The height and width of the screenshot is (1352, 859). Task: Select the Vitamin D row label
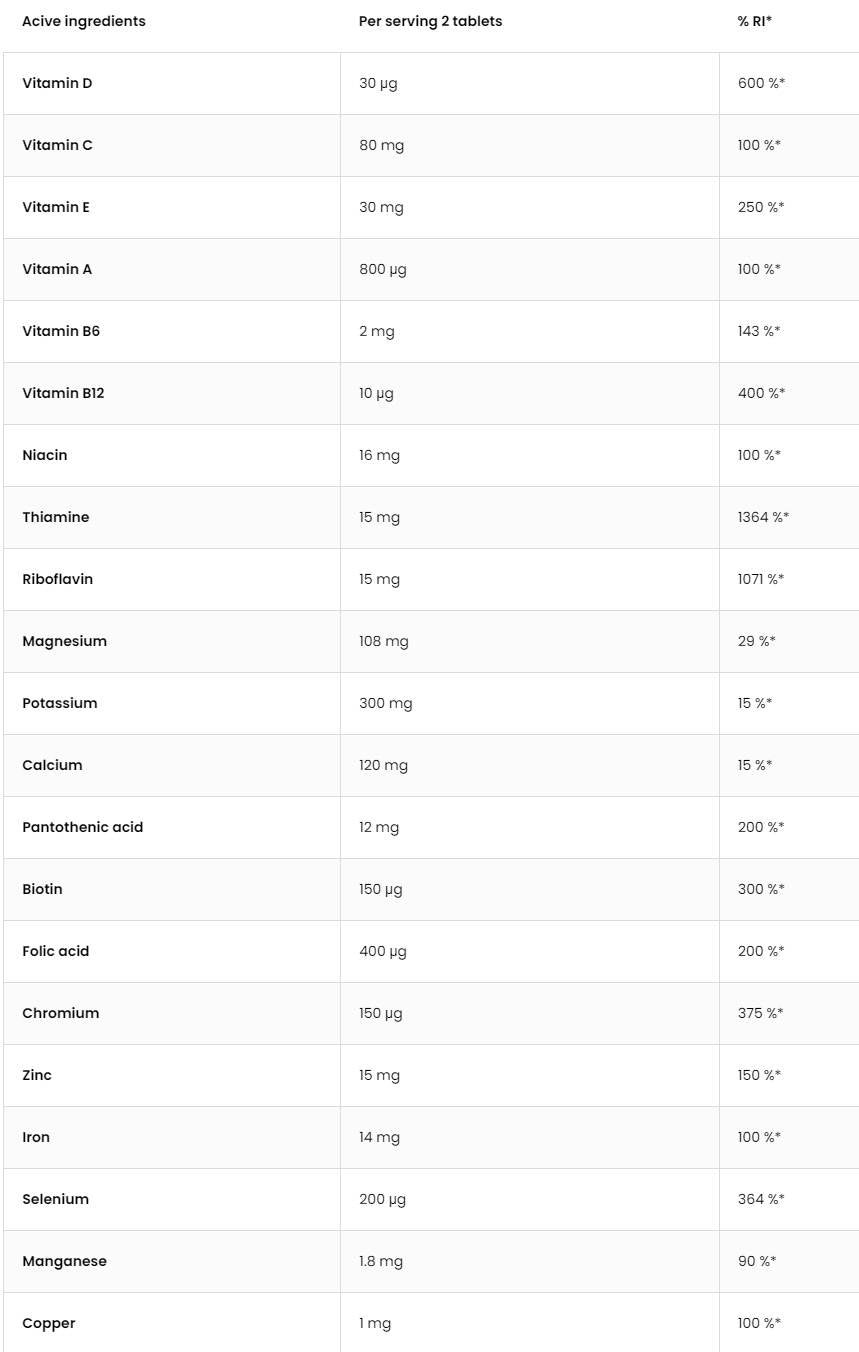point(57,83)
